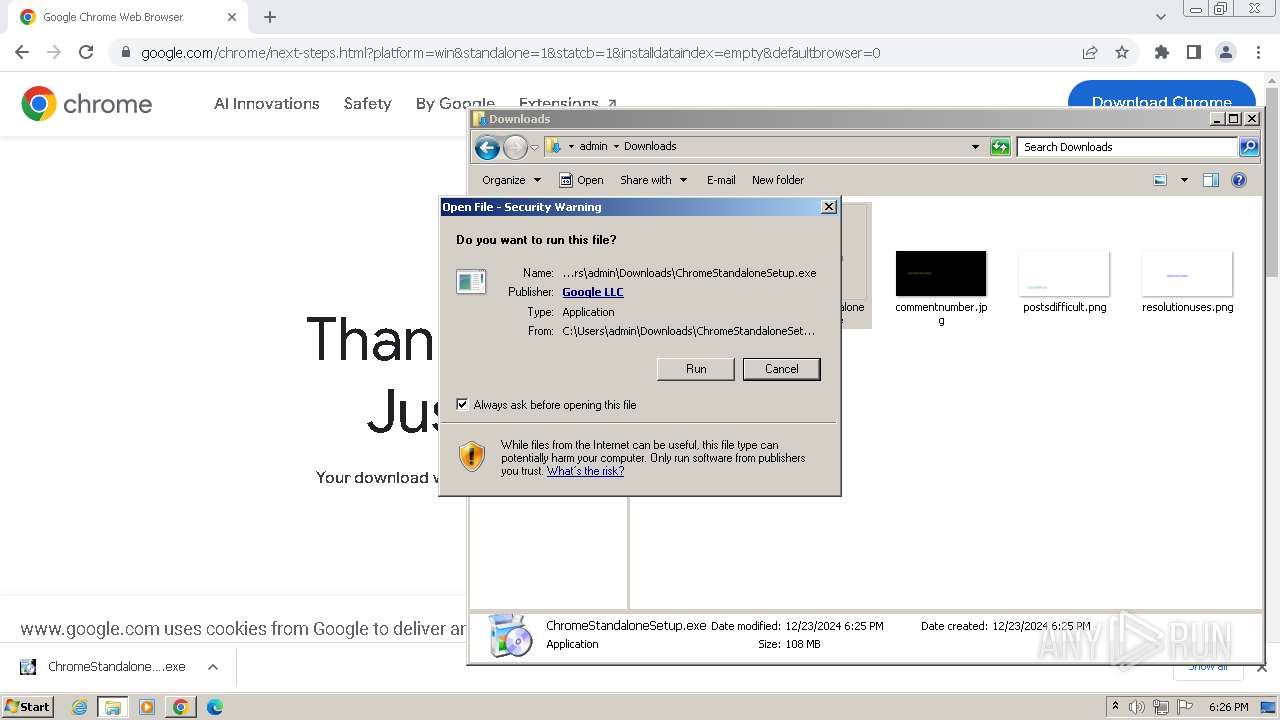Go back in the Downloads Explorer window
This screenshot has height=720, width=1280.
coord(487,147)
